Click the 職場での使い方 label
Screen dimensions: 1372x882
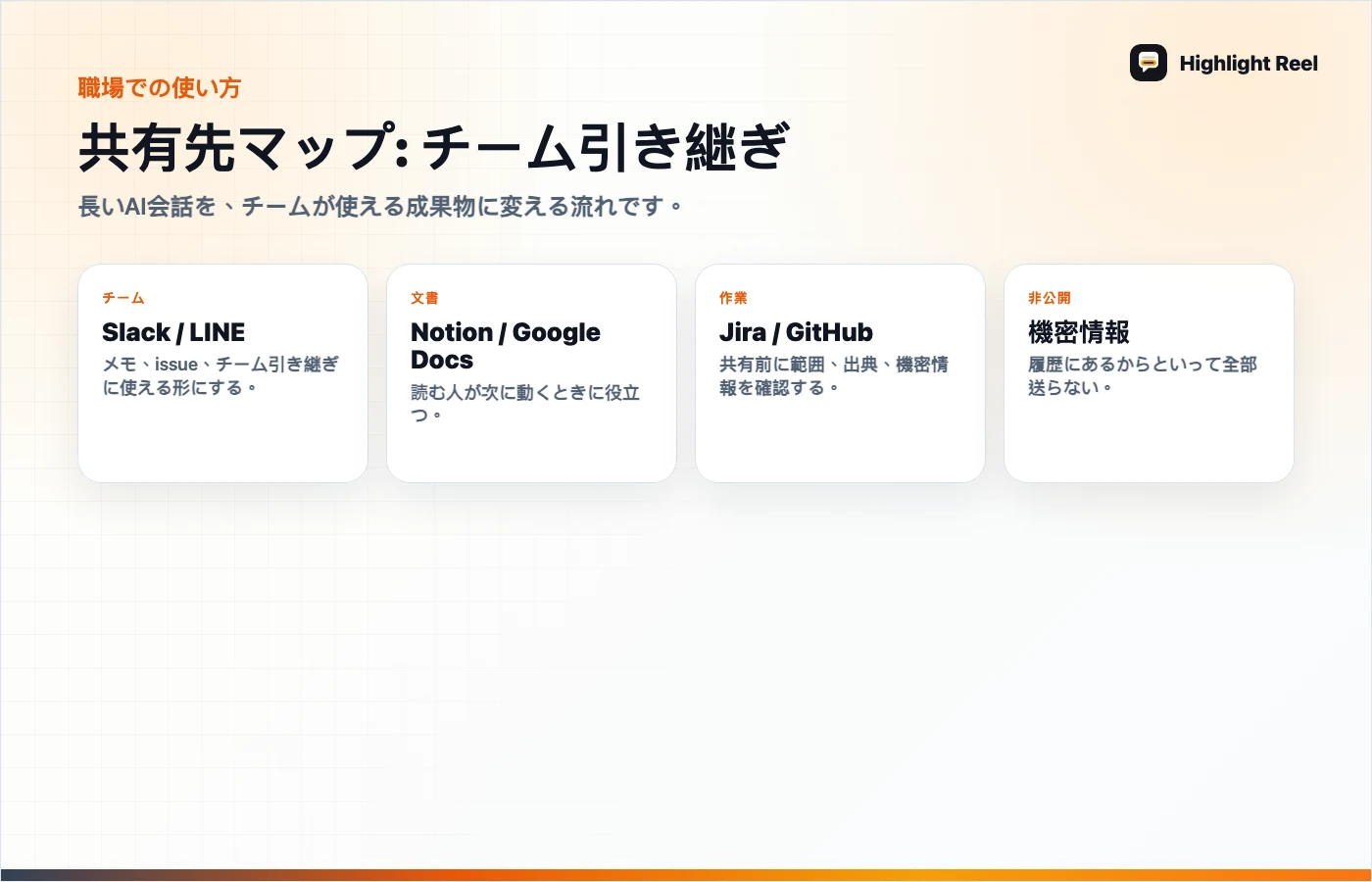tap(160, 88)
